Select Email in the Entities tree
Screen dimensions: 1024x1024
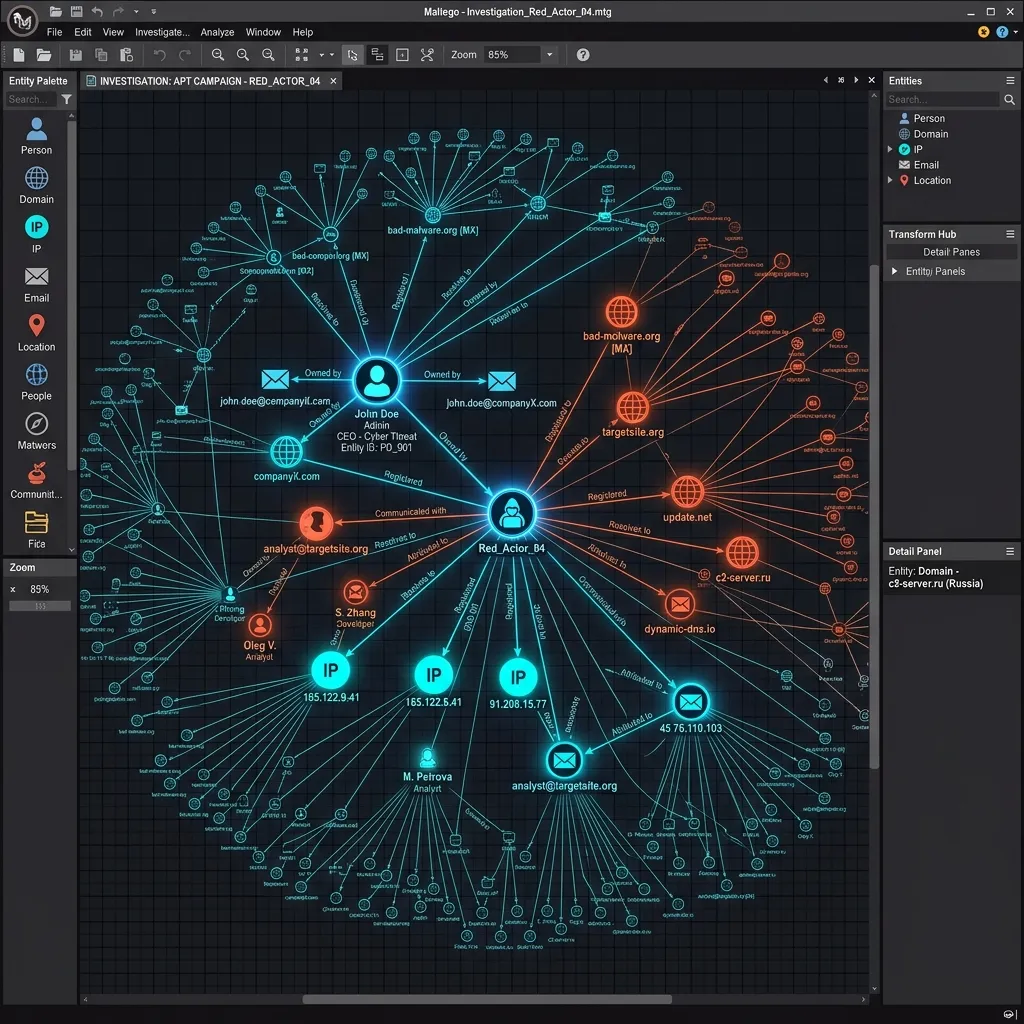click(x=919, y=165)
